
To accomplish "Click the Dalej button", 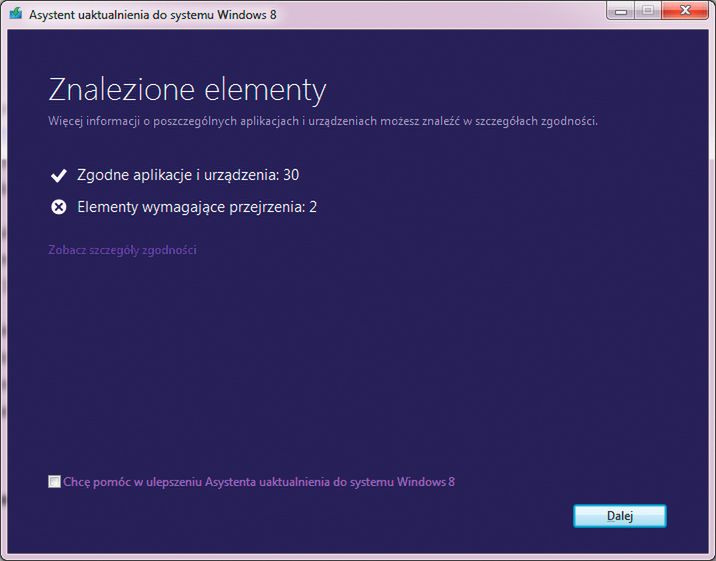I will click(620, 516).
